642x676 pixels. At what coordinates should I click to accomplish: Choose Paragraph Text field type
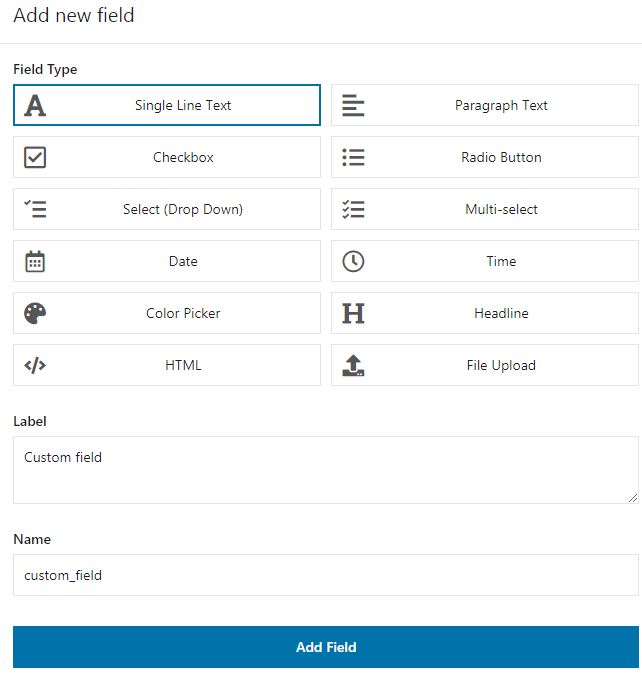(x=485, y=105)
